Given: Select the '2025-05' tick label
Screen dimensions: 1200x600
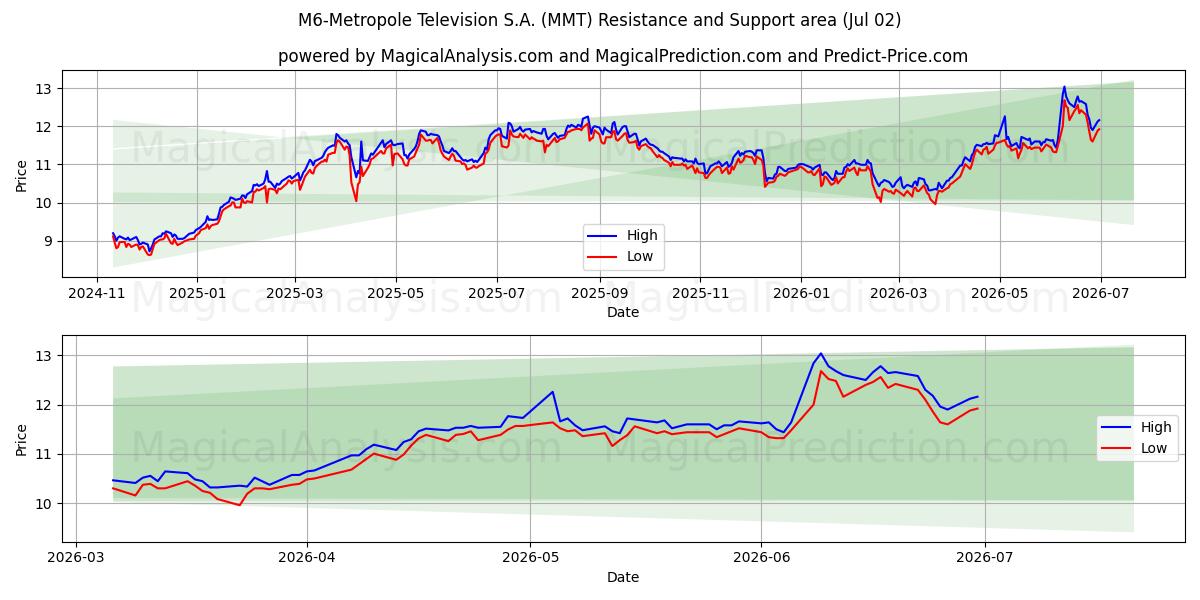Looking at the screenshot, I should (395, 293).
